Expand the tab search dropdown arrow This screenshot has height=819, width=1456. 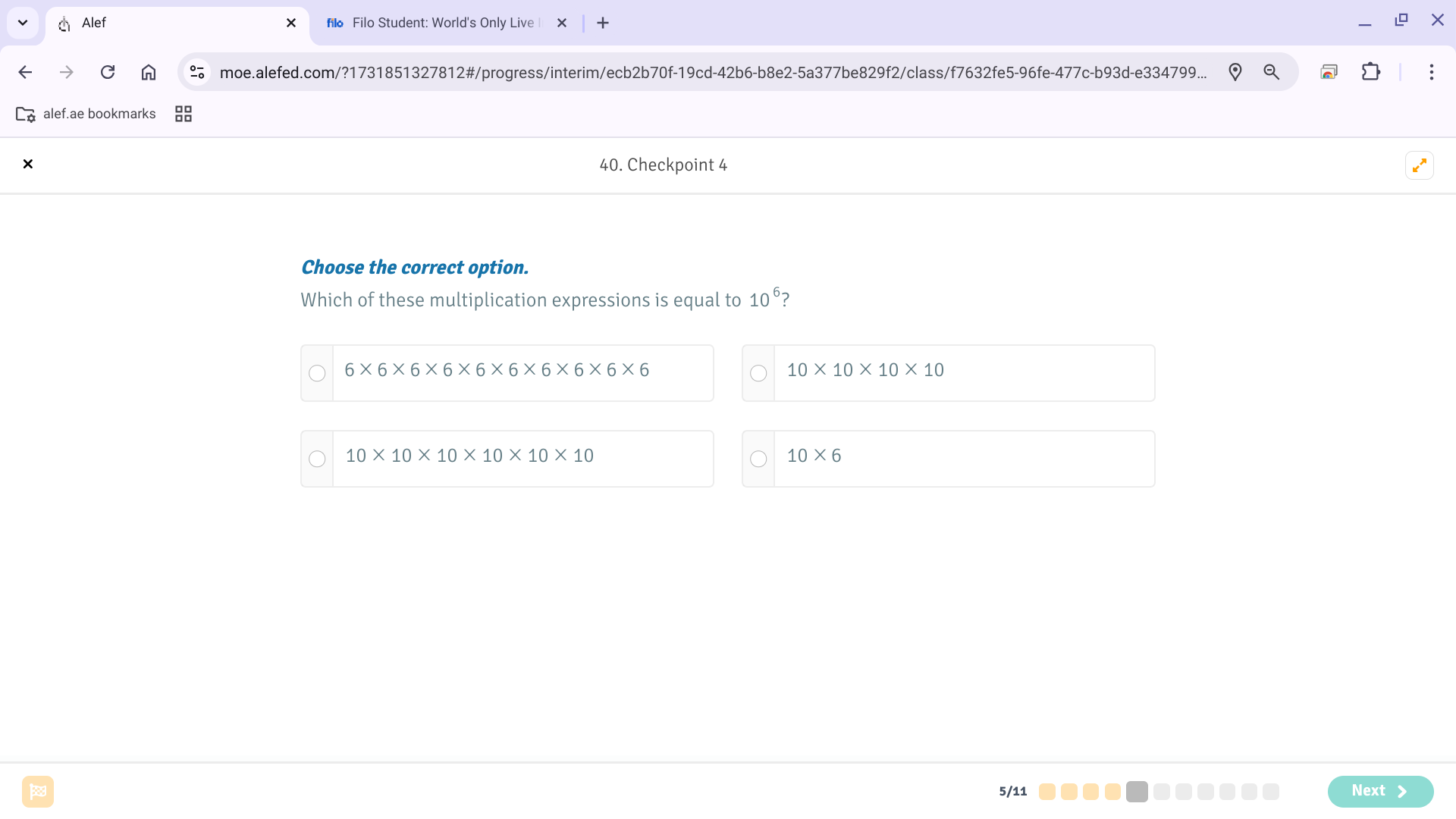(x=23, y=23)
